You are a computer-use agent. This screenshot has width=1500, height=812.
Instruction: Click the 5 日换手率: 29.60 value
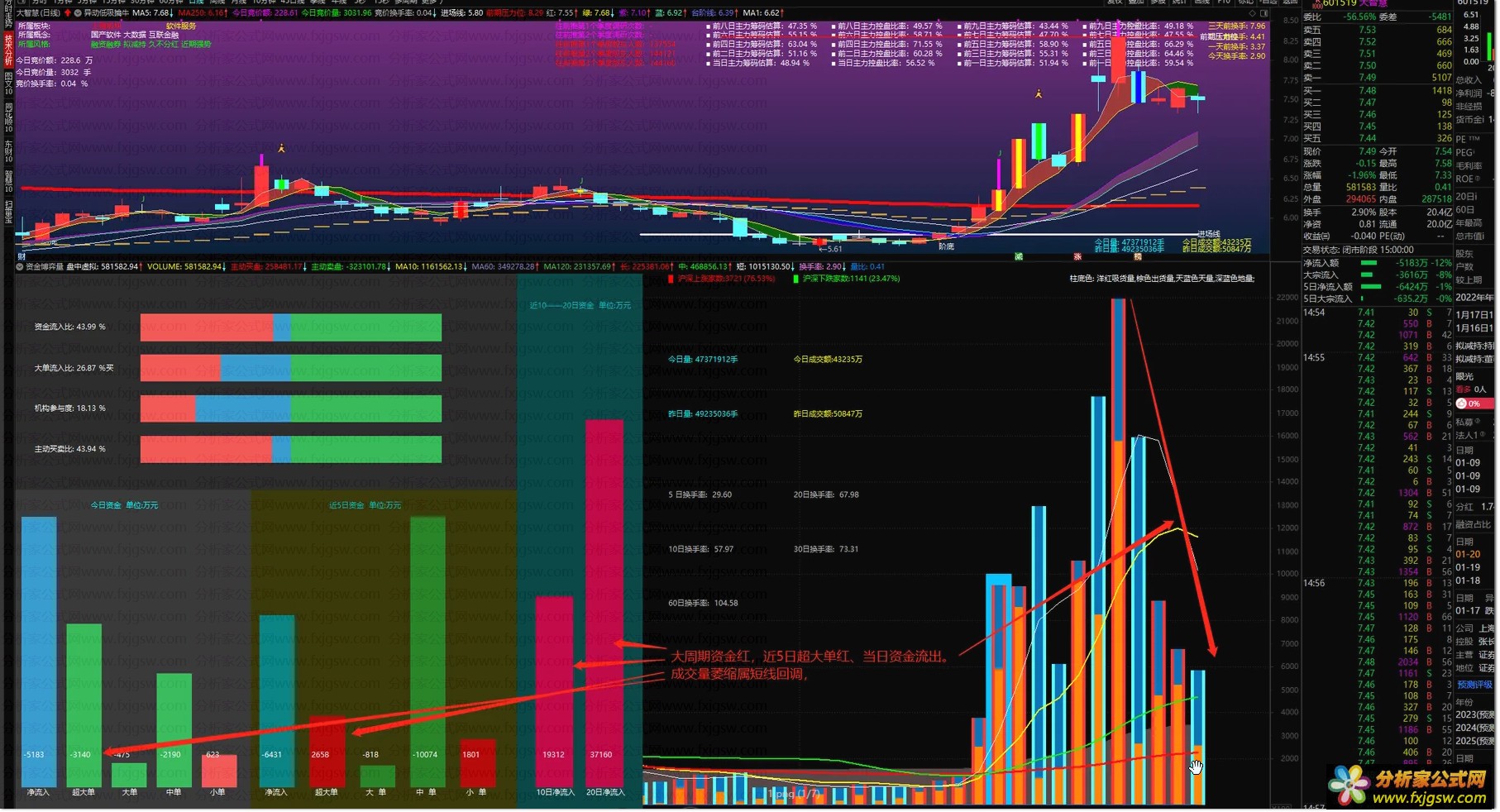700,494
